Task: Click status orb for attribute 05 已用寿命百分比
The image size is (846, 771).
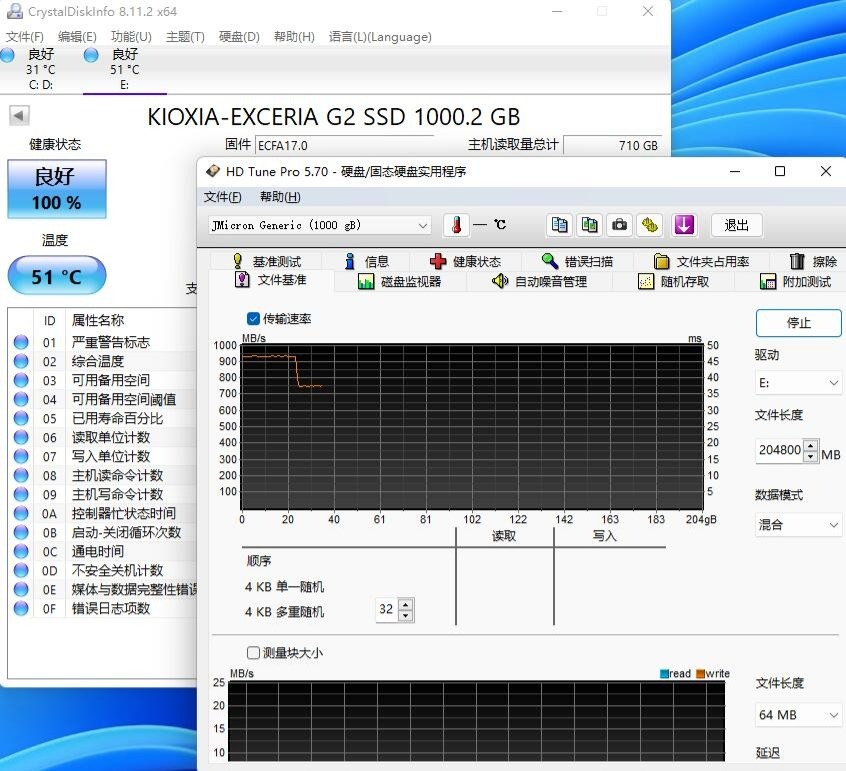Action: (21, 418)
